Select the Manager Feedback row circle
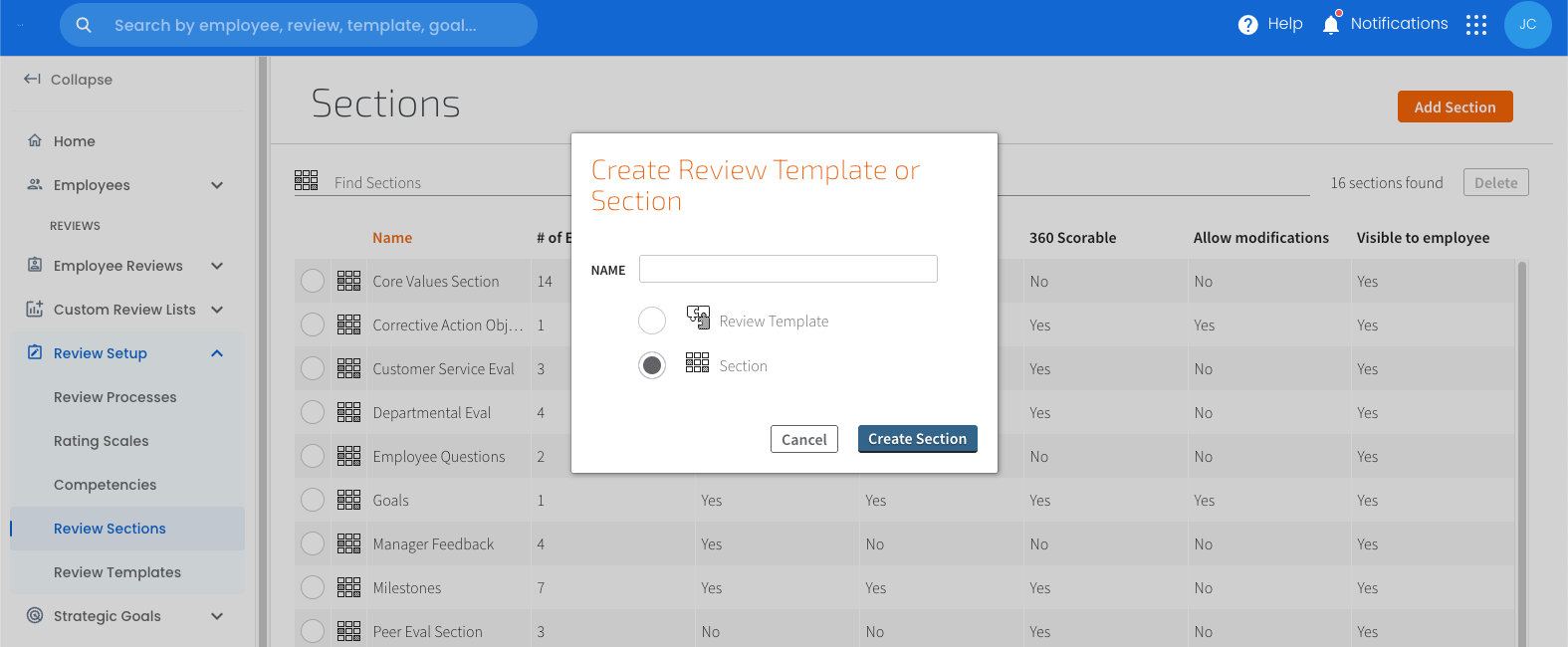 click(313, 543)
